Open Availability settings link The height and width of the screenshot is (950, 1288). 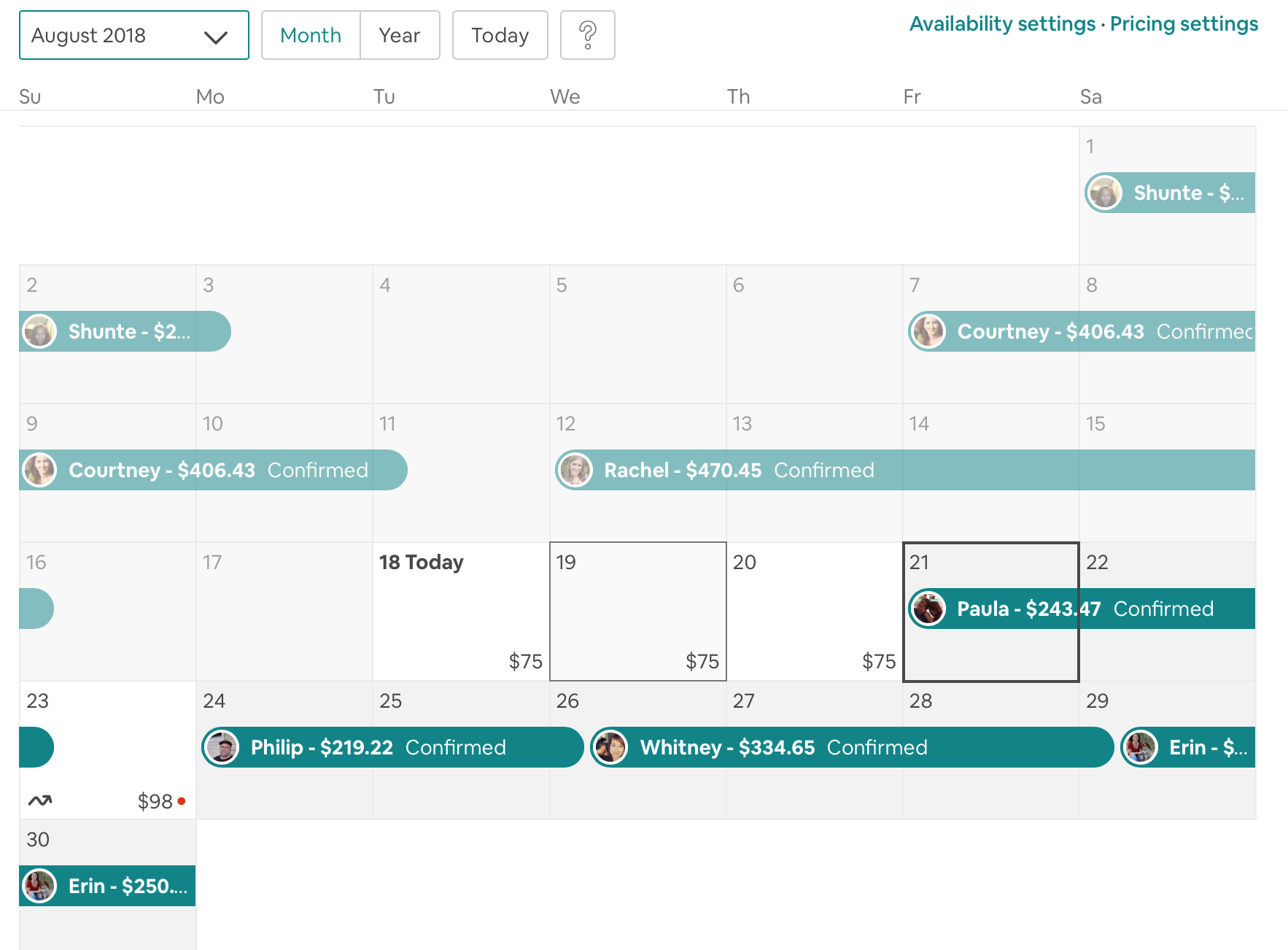[x=1002, y=24]
